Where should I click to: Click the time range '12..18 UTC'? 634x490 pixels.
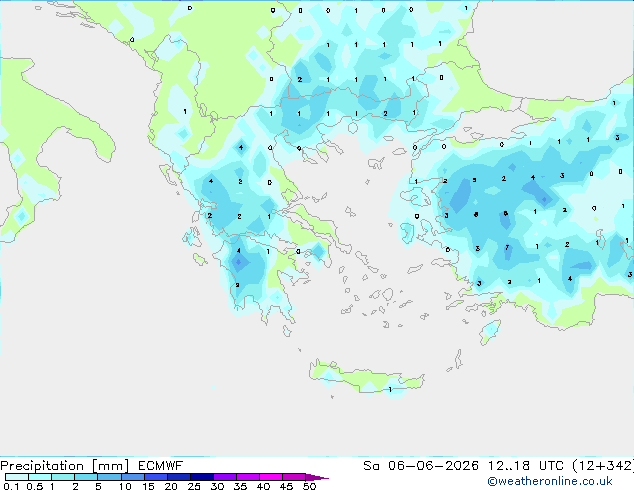tap(526, 466)
